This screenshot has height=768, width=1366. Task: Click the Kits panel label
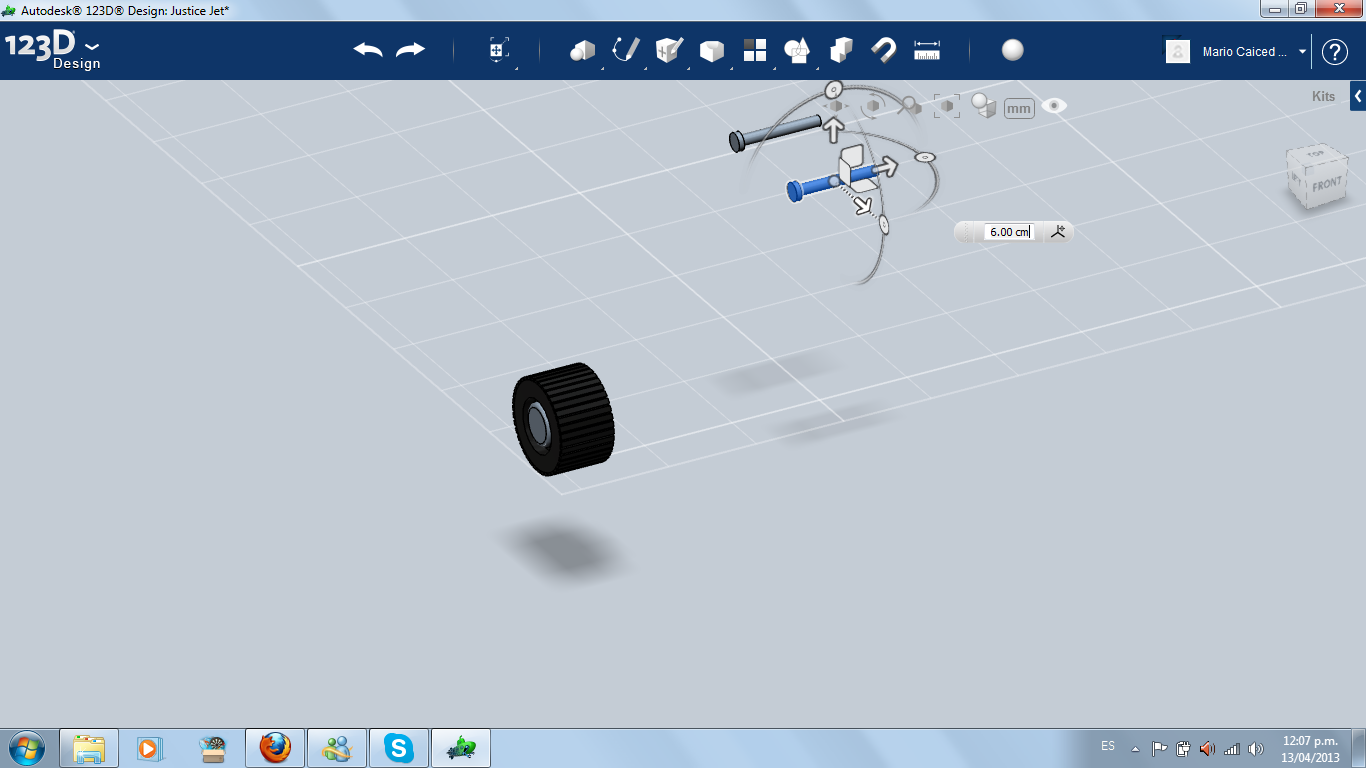pyautogui.click(x=1323, y=97)
